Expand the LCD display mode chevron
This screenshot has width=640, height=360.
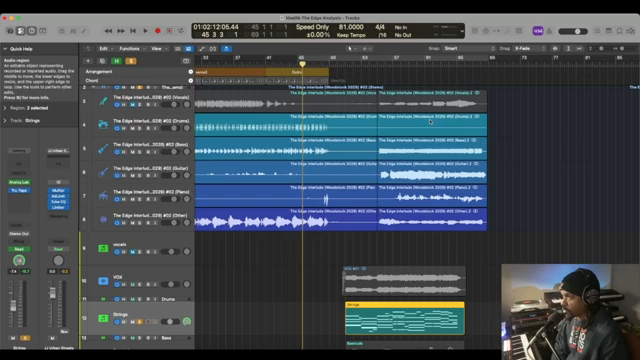(462, 31)
